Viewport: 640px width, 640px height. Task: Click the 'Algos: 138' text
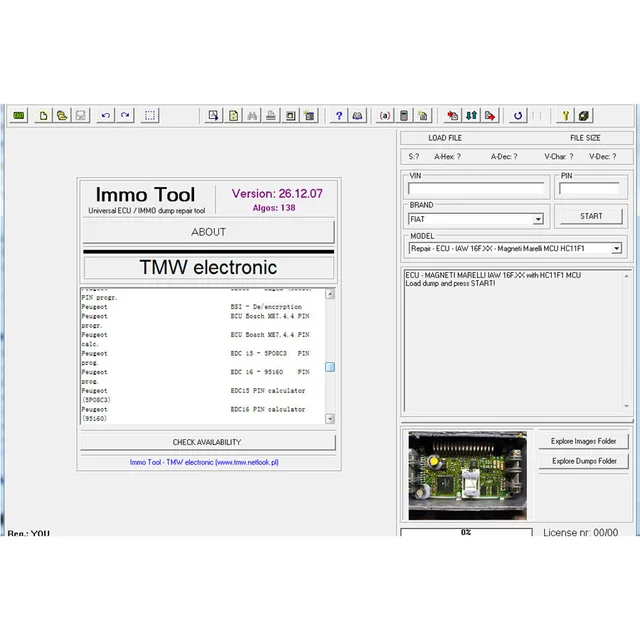274,208
